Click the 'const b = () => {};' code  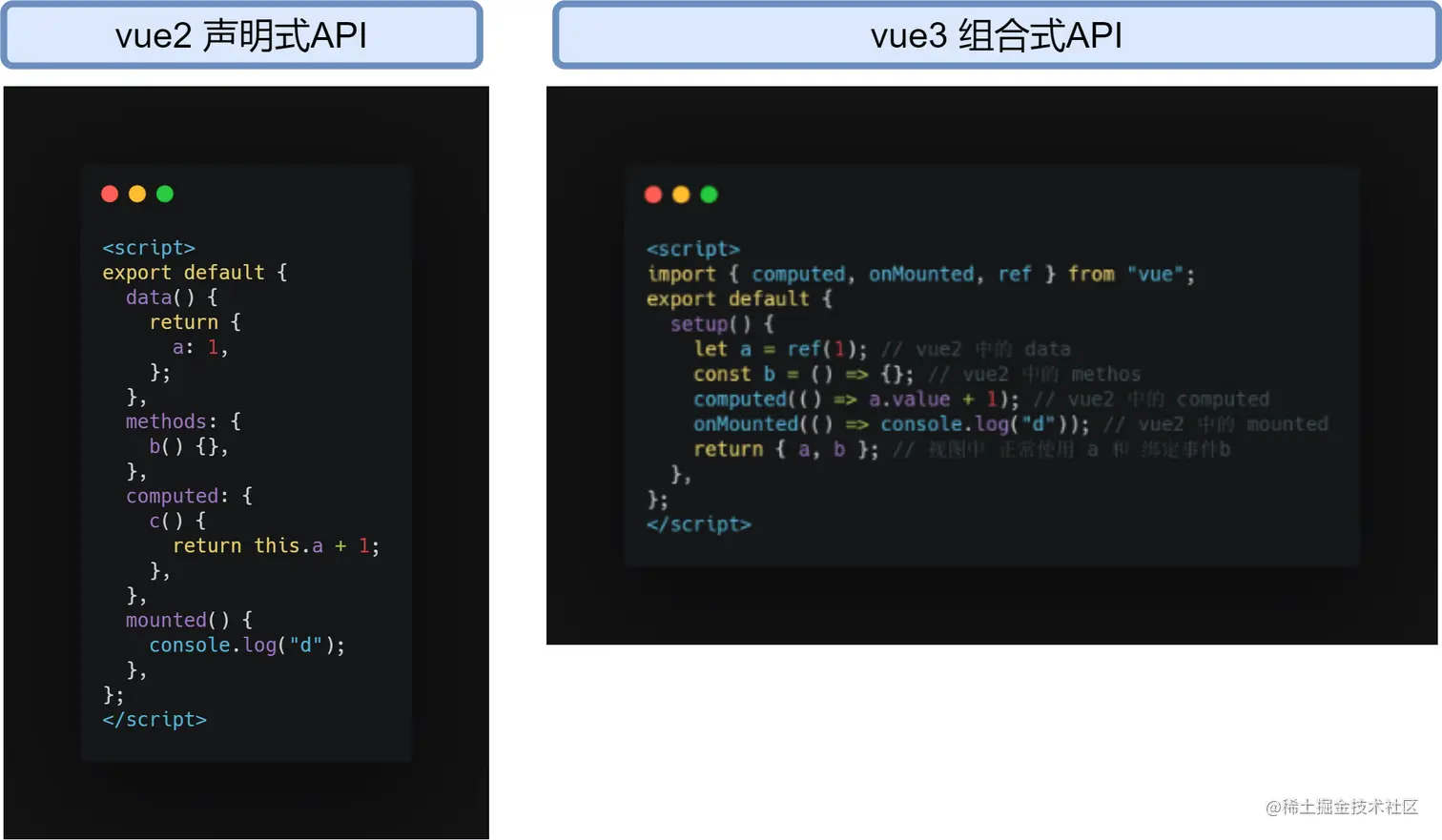pos(804,374)
